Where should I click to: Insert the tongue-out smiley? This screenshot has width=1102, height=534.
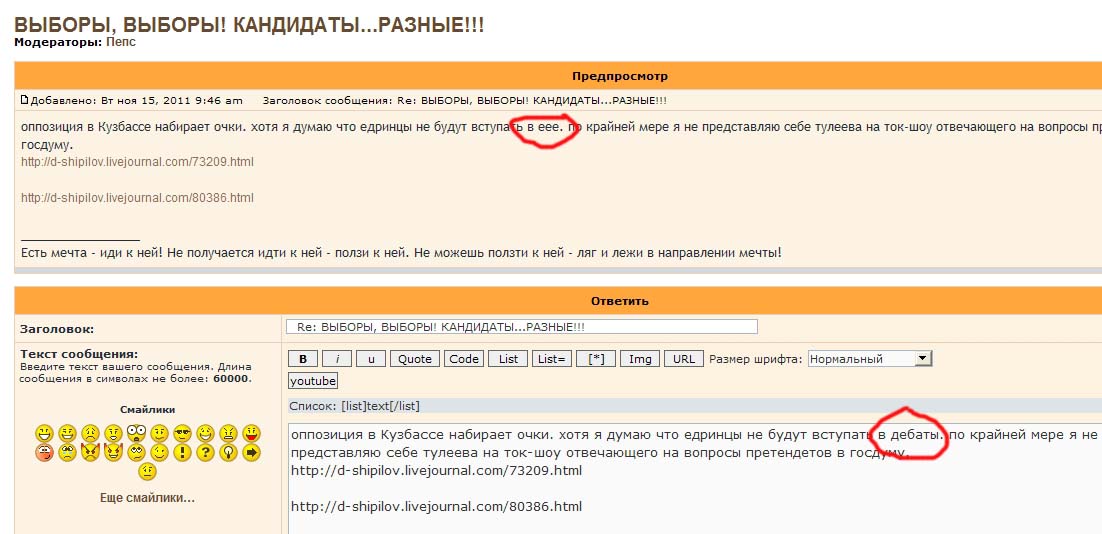point(251,433)
